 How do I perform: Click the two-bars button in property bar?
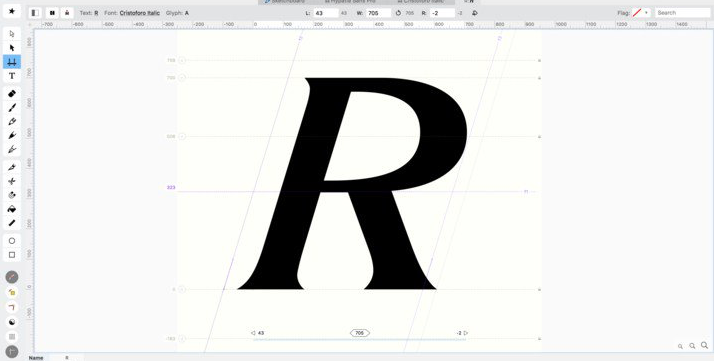(x=52, y=13)
